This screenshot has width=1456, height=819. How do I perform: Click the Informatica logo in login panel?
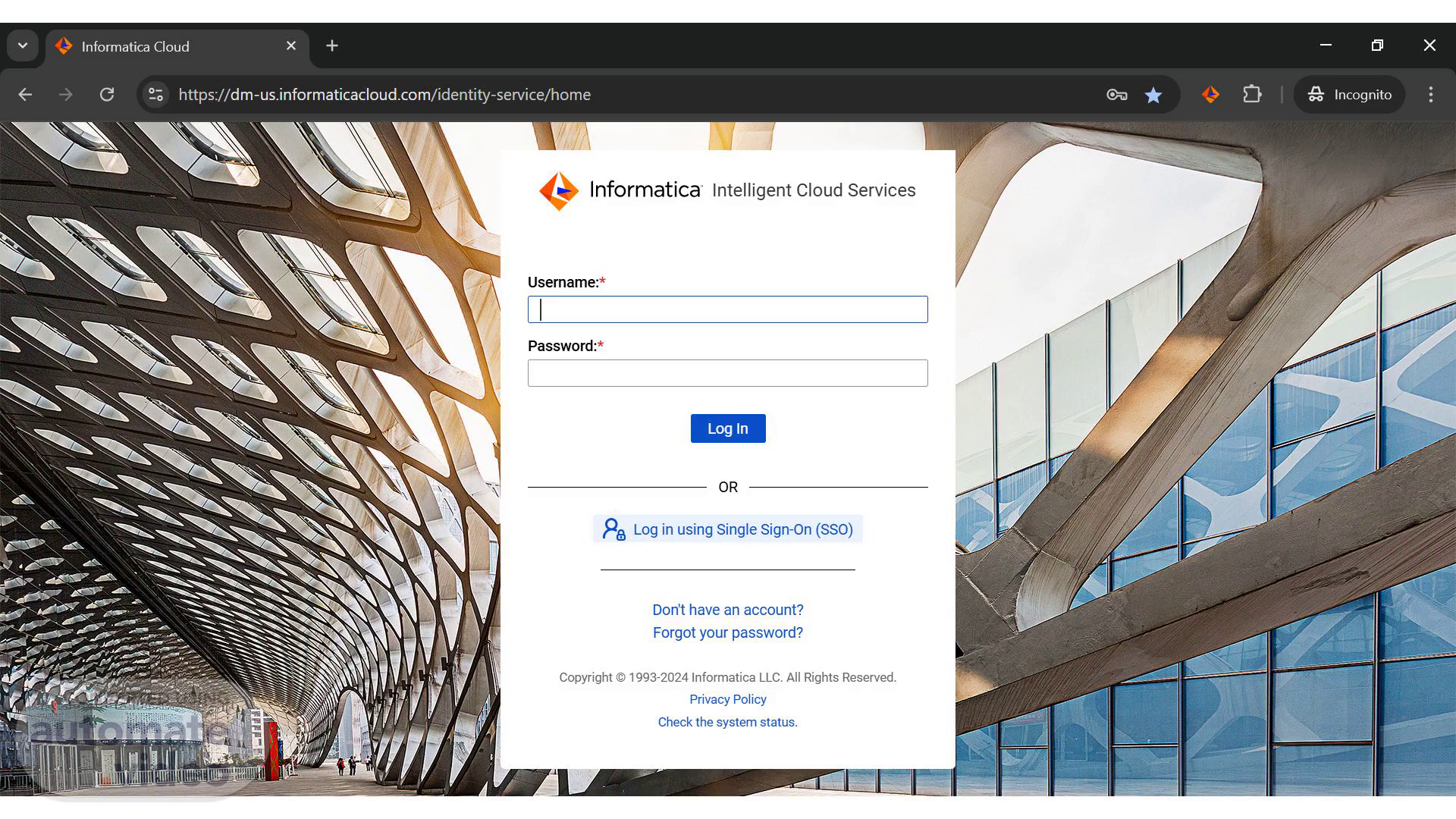620,190
